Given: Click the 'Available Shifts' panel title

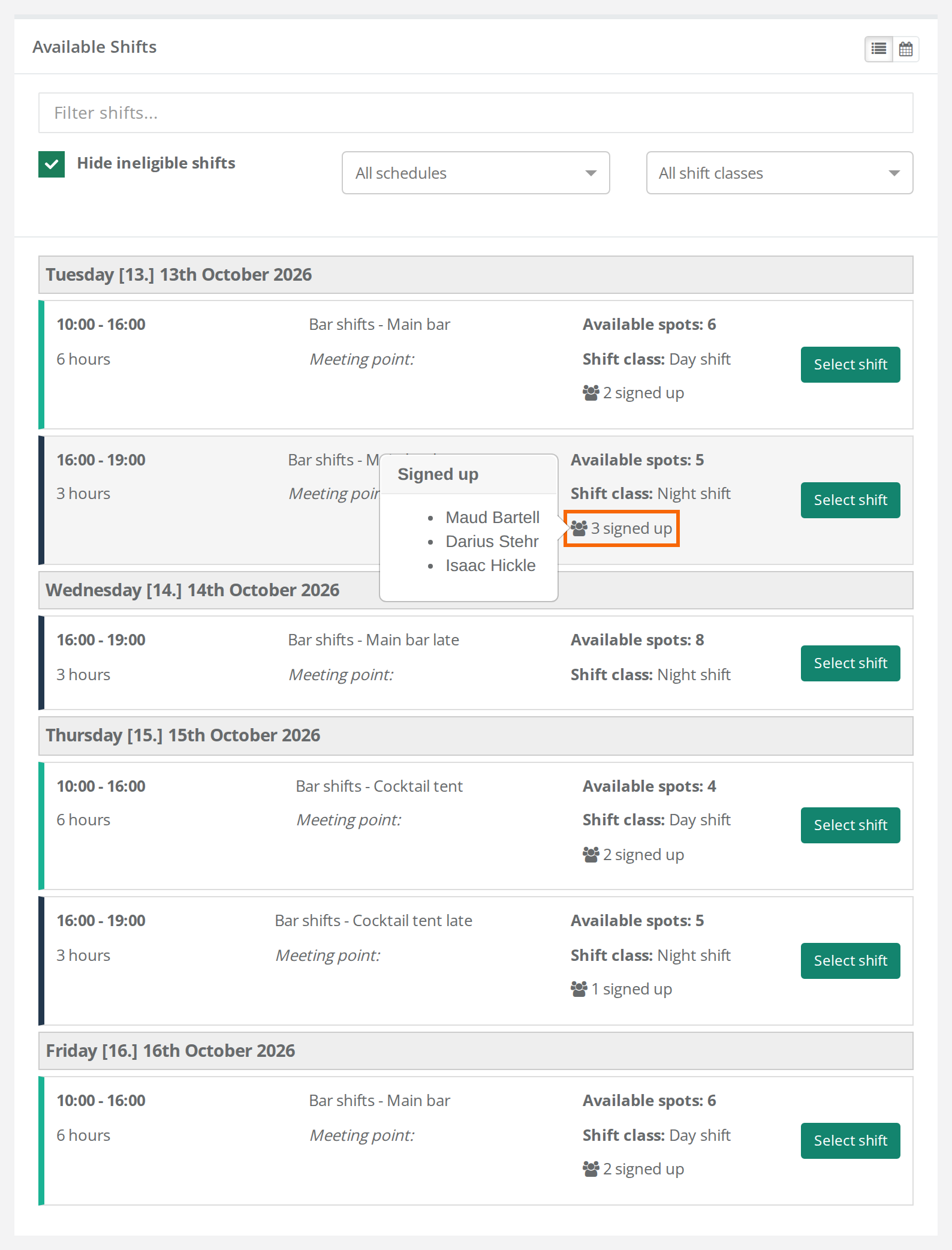Looking at the screenshot, I should tap(95, 47).
